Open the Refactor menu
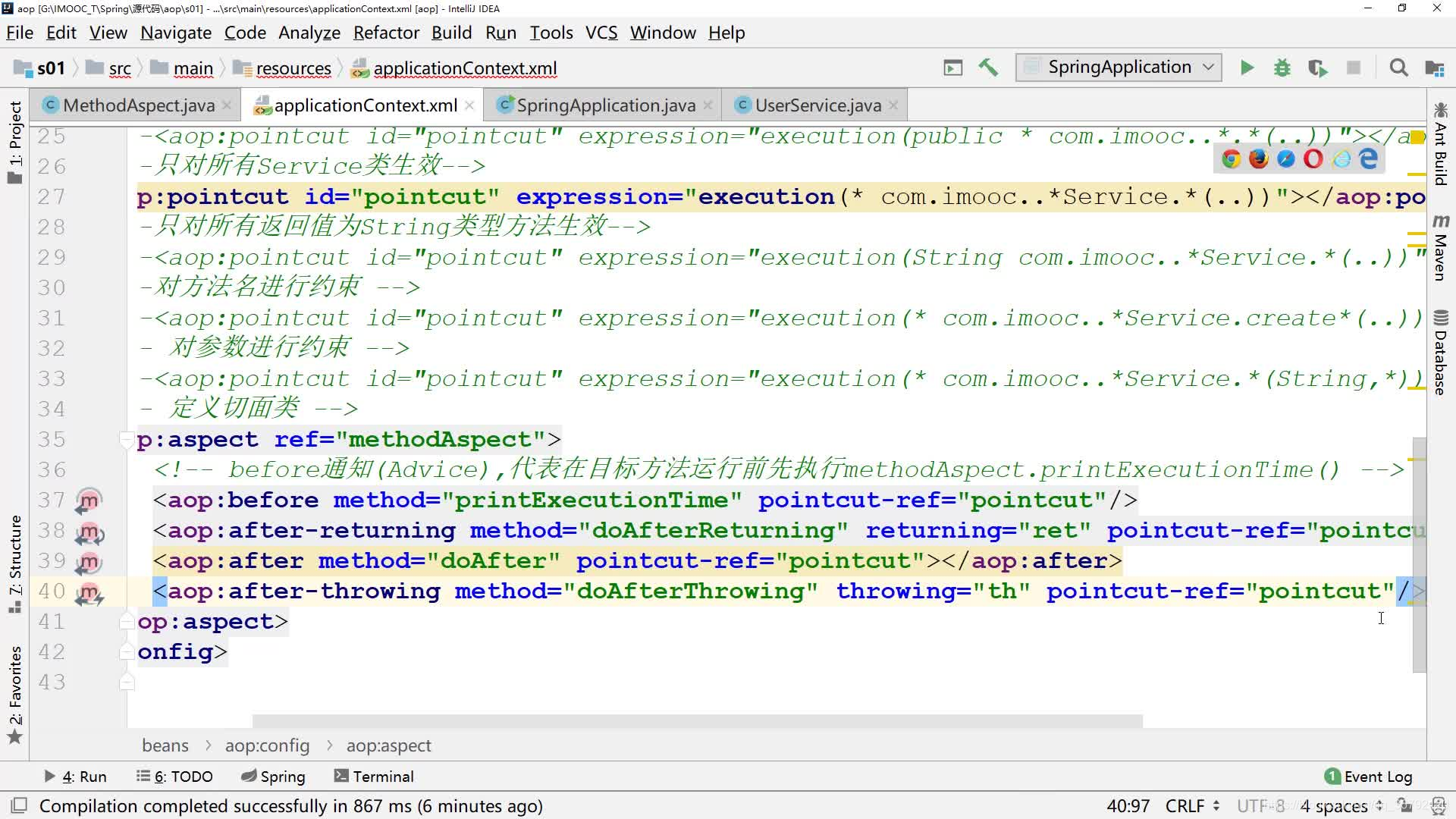This screenshot has height=819, width=1456. point(386,33)
